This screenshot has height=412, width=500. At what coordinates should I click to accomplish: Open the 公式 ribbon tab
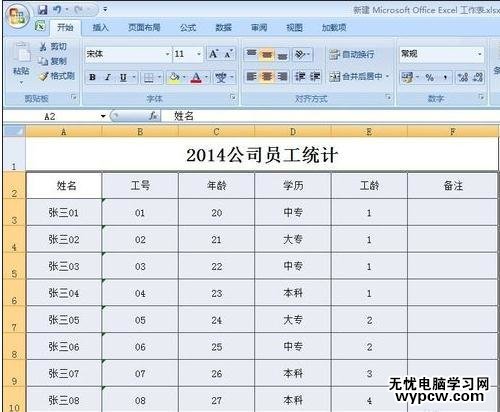(188, 27)
